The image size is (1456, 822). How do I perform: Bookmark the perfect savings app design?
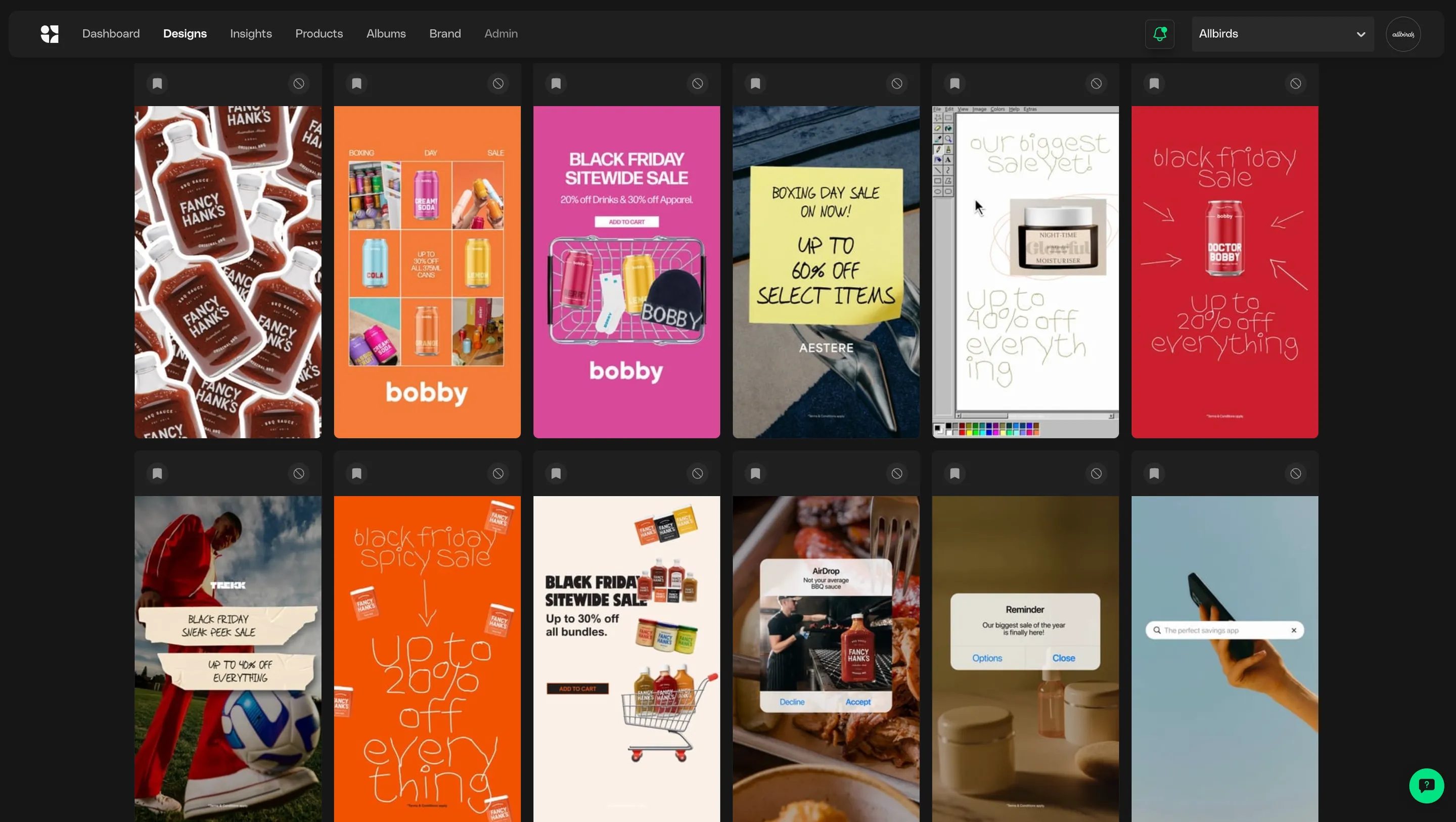(x=1154, y=474)
